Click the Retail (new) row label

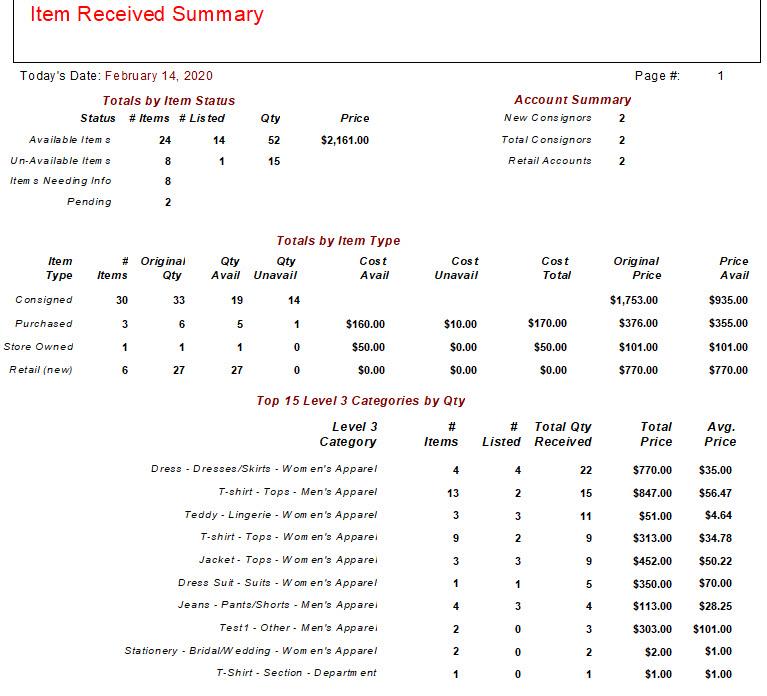(41, 370)
